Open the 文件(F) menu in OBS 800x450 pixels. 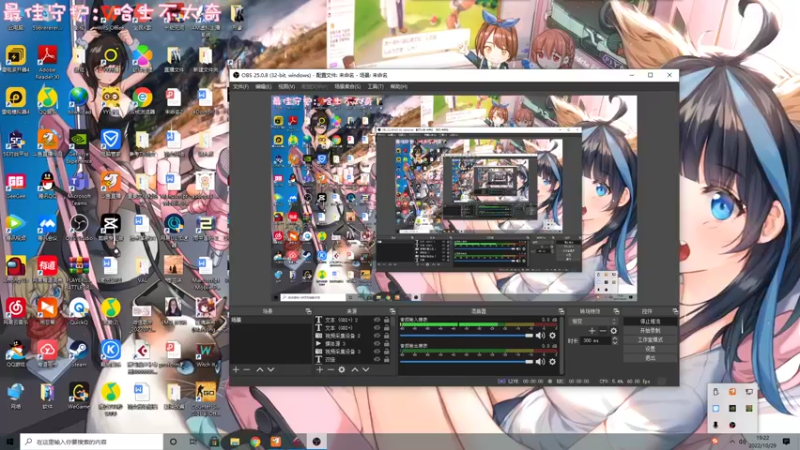240,87
